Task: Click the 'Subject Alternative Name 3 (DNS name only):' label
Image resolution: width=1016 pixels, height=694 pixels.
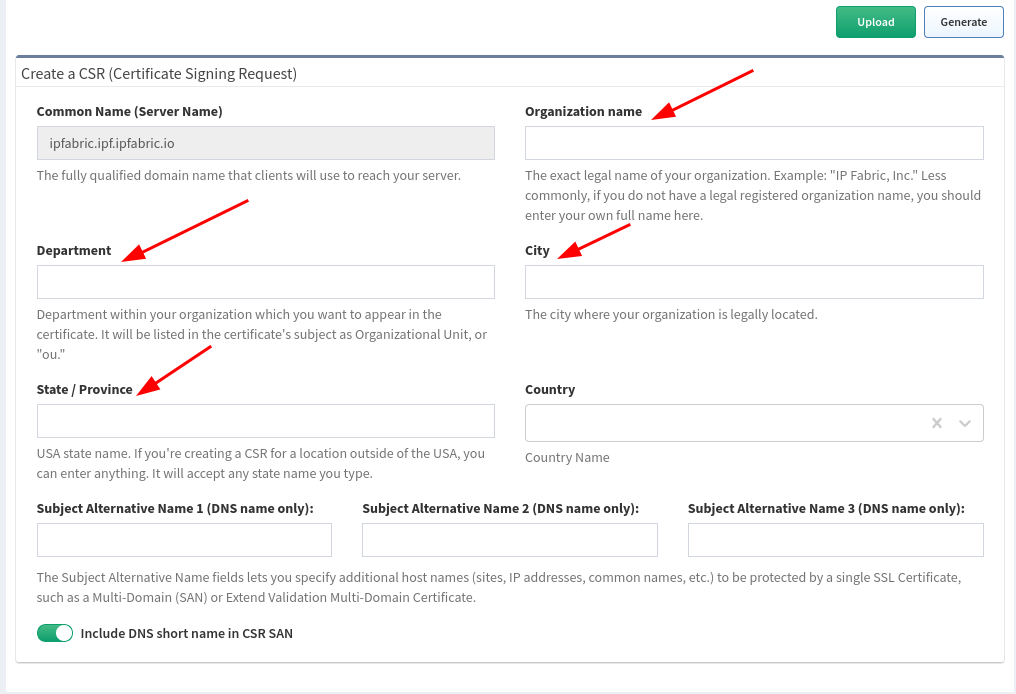Action: (826, 509)
